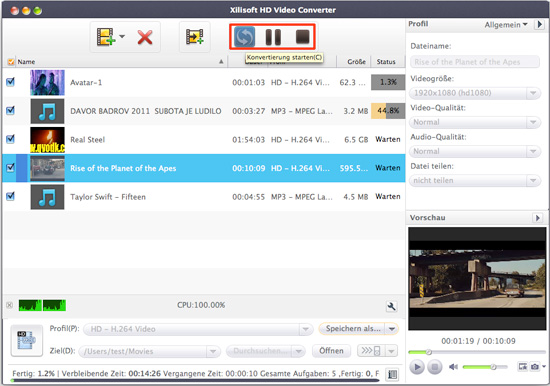This screenshot has height=386, width=550.
Task: Select the Real Steel row name
Action: pyautogui.click(x=88, y=140)
